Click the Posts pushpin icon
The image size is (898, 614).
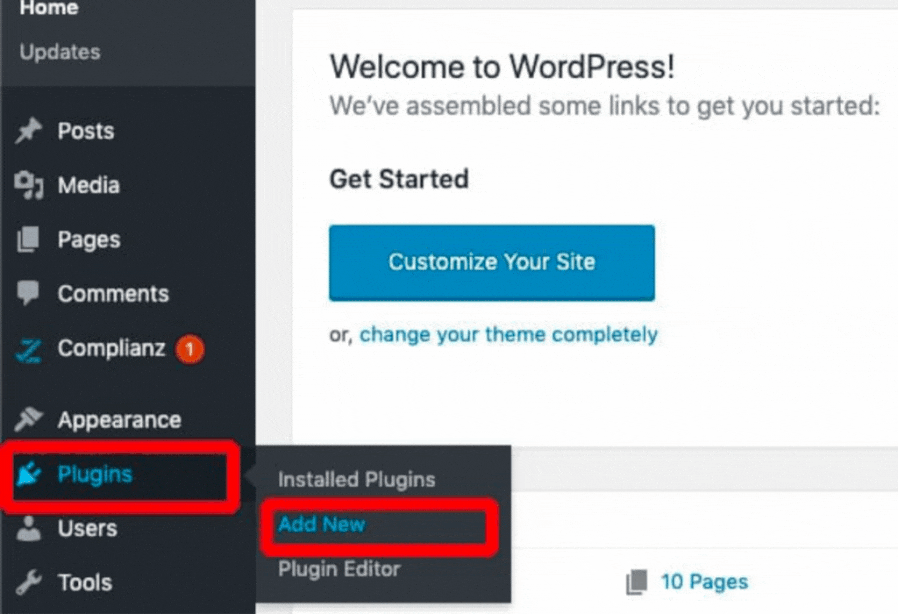click(x=29, y=131)
